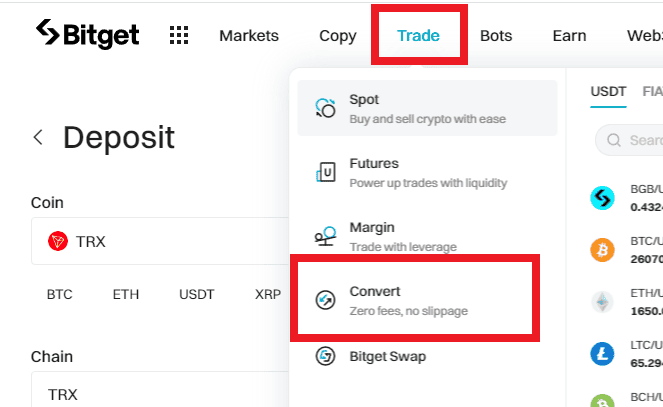Go back using the Deposit arrow
The height and width of the screenshot is (407, 663).
(x=38, y=137)
